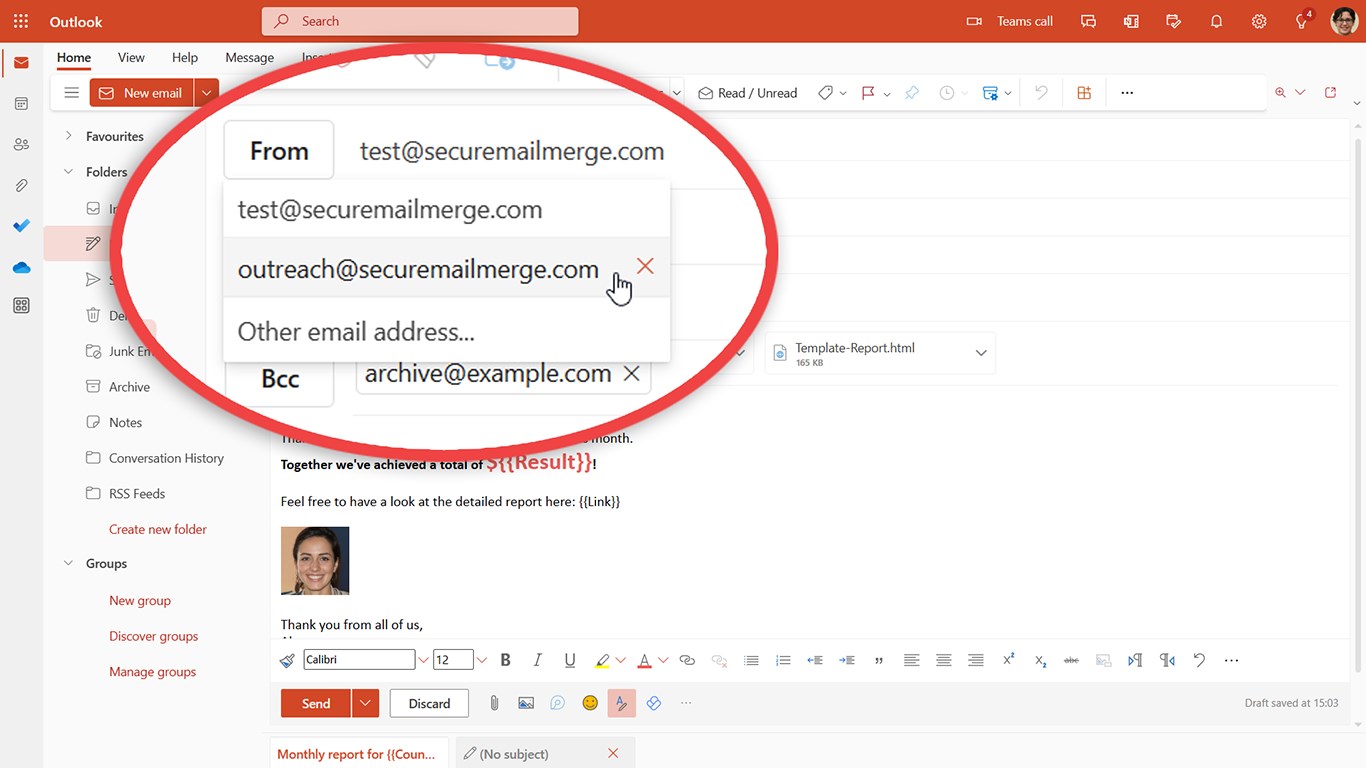
Task: Open My Day task icon in the header
Action: (x=1174, y=21)
